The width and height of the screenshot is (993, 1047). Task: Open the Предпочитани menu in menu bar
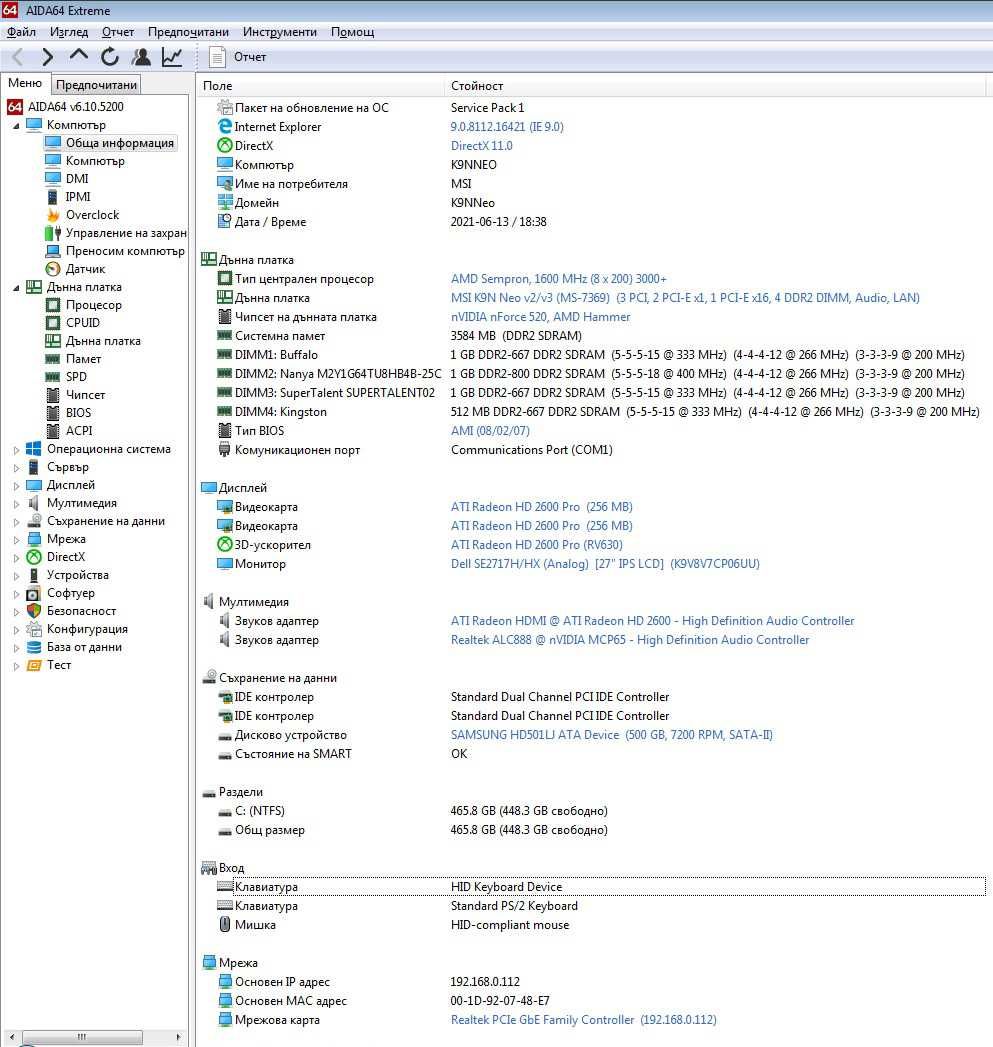(188, 32)
